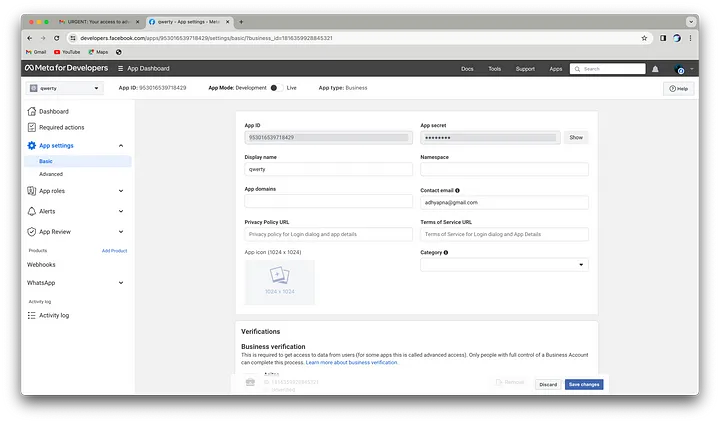Open the Chrome three-dot menu
720x423 pixels.
pos(690,38)
